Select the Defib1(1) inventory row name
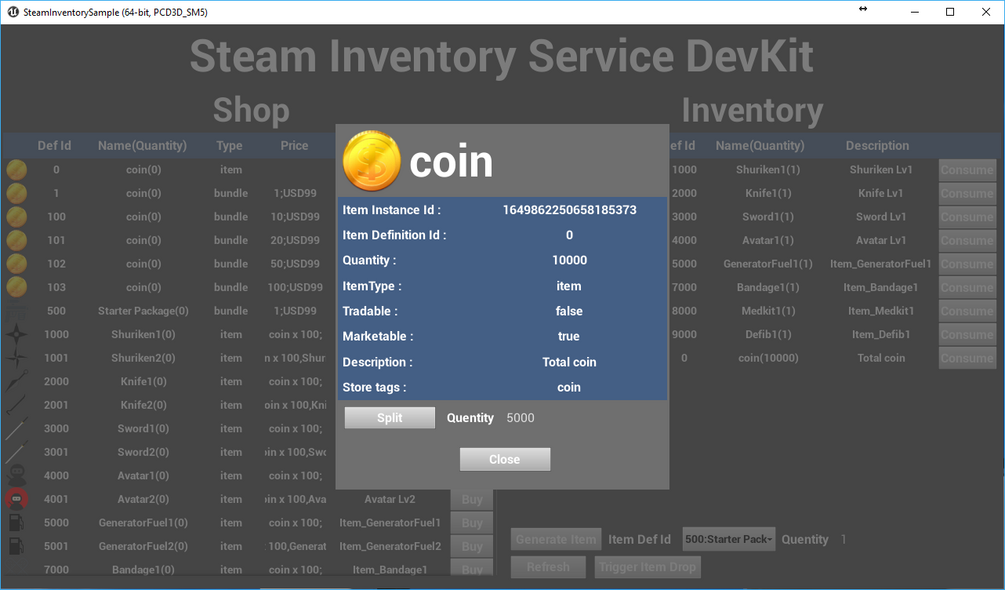 [x=768, y=334]
